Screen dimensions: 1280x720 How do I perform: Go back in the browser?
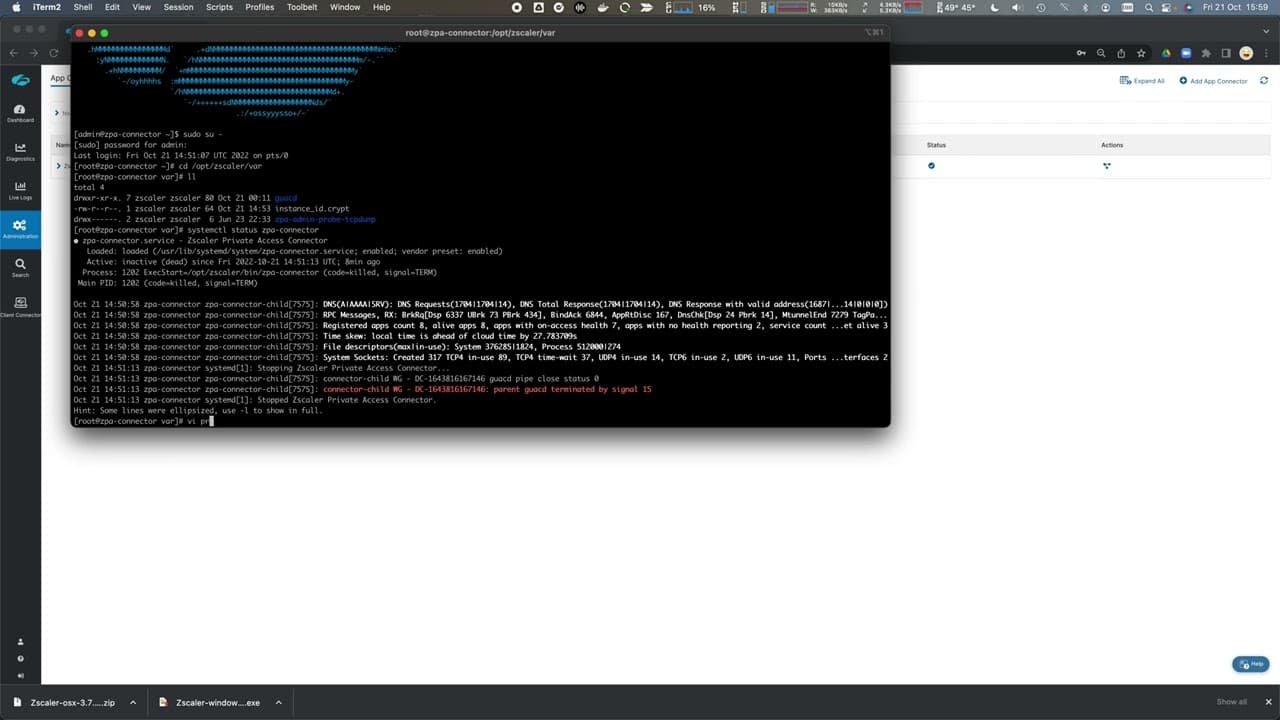click(13, 53)
